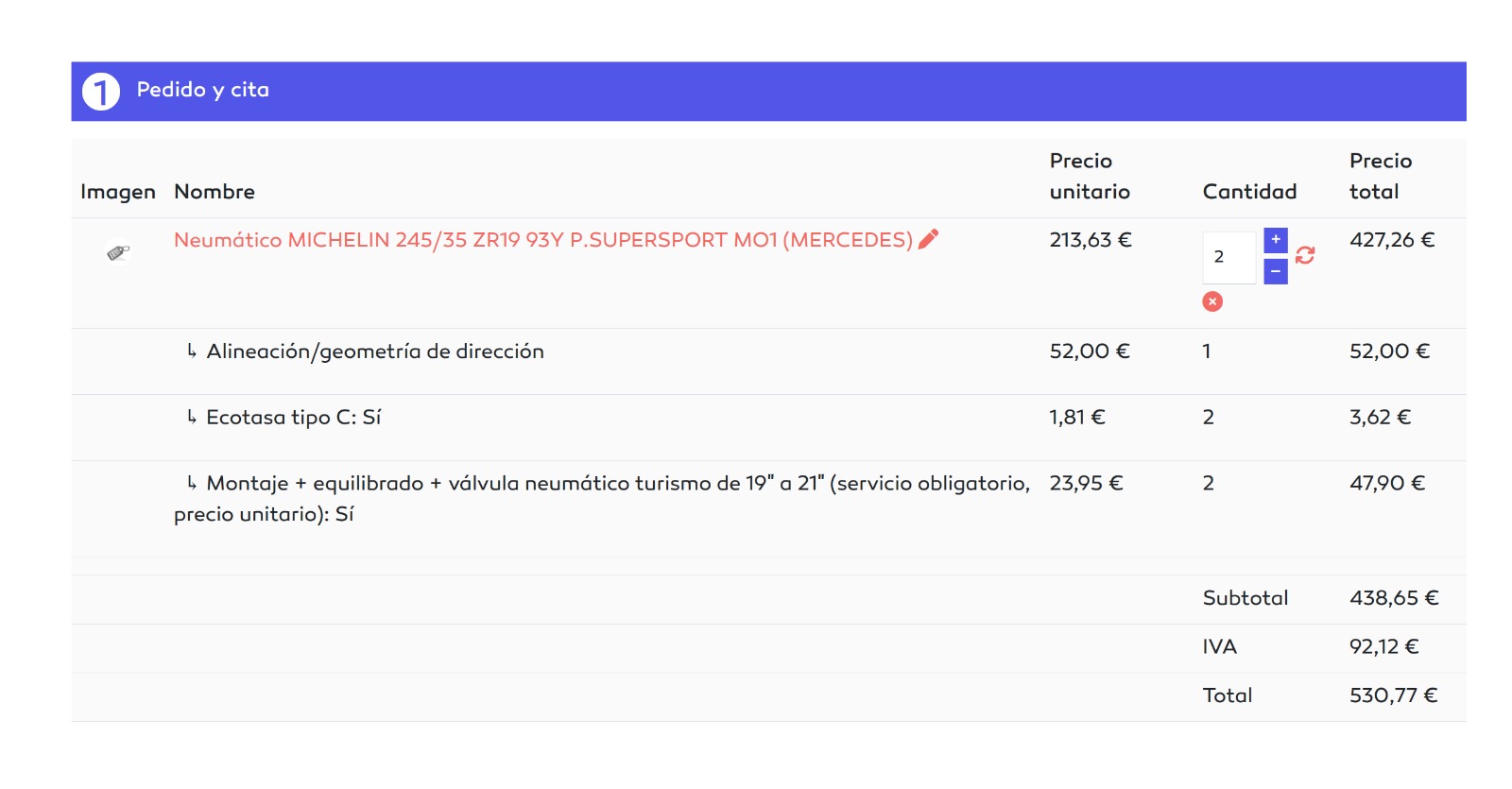1512x789 pixels.
Task: Remove the tire with the red X icon
Action: 1212,301
